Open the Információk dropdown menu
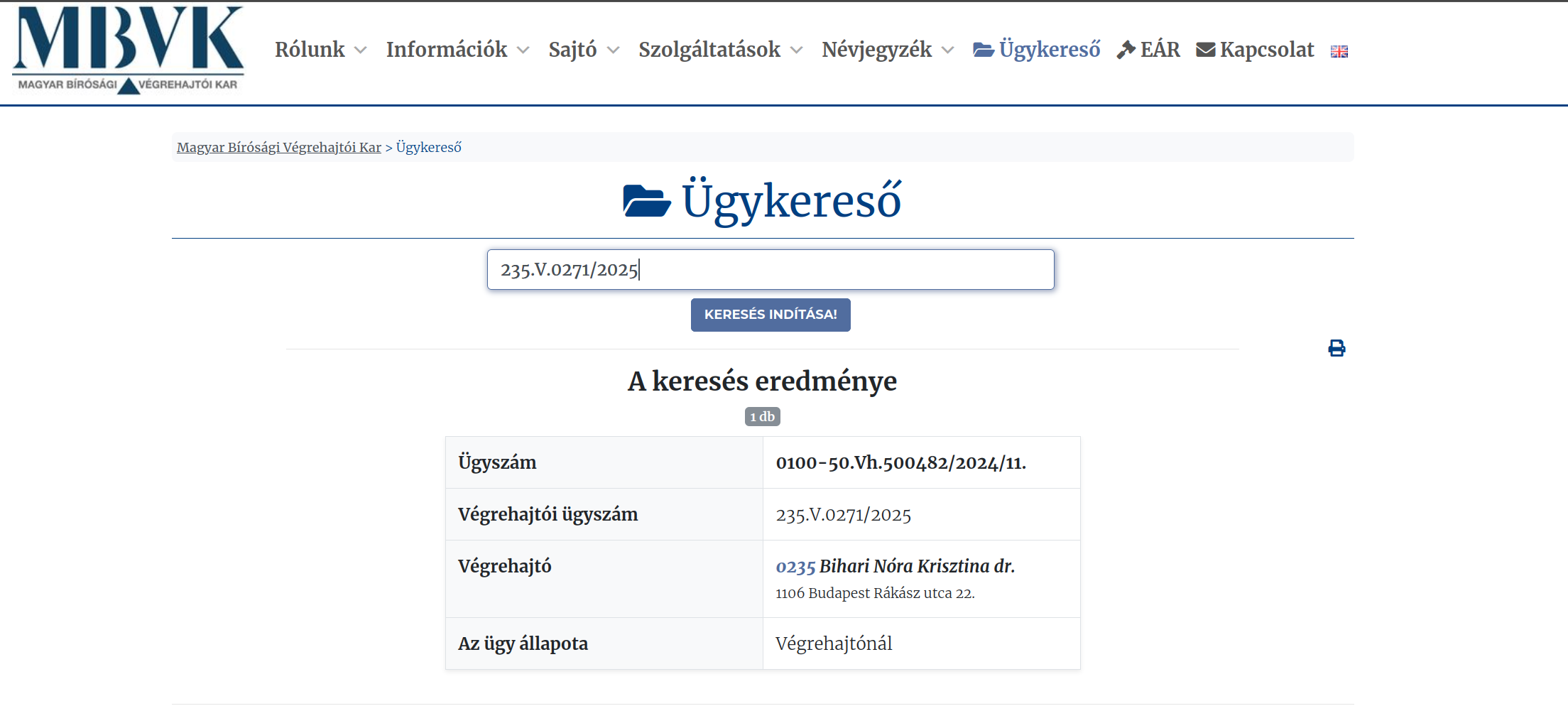The height and width of the screenshot is (706, 1568). 457,50
